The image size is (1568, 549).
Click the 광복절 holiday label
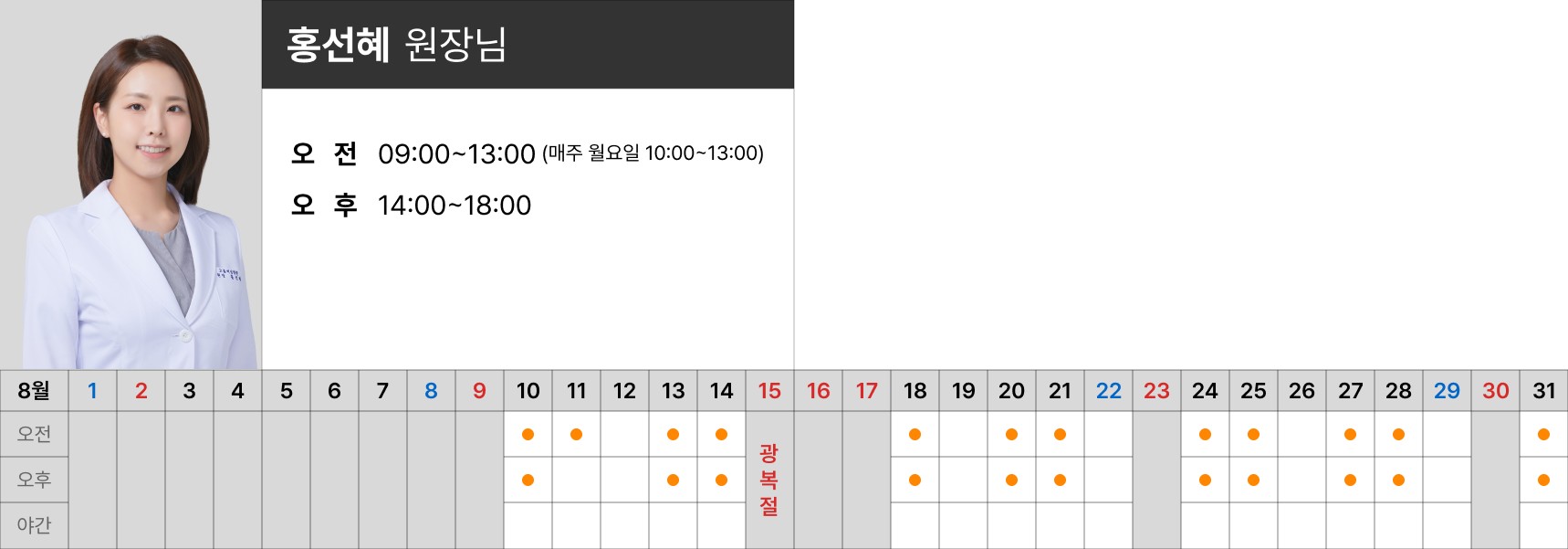point(769,480)
